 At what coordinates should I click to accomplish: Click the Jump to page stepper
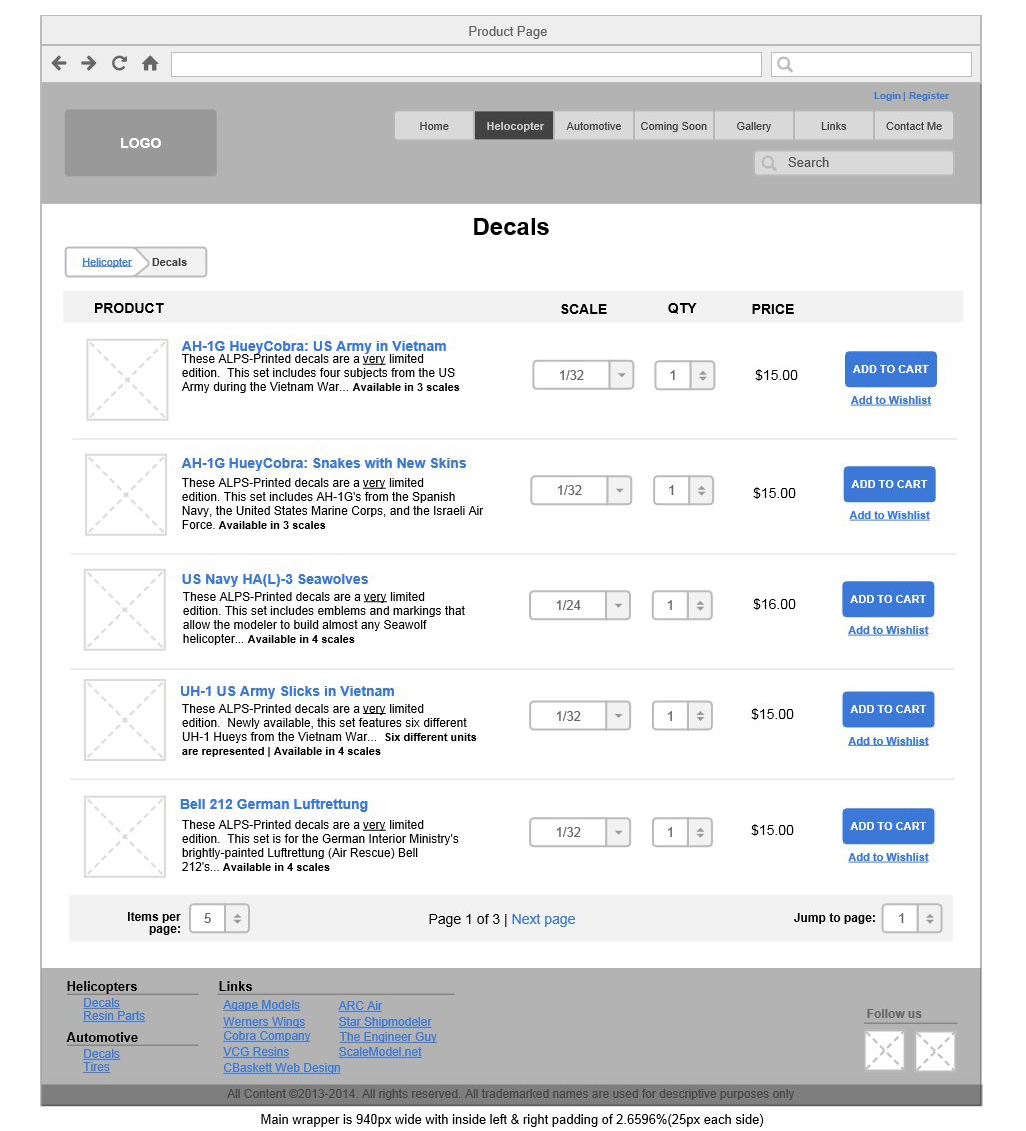929,918
